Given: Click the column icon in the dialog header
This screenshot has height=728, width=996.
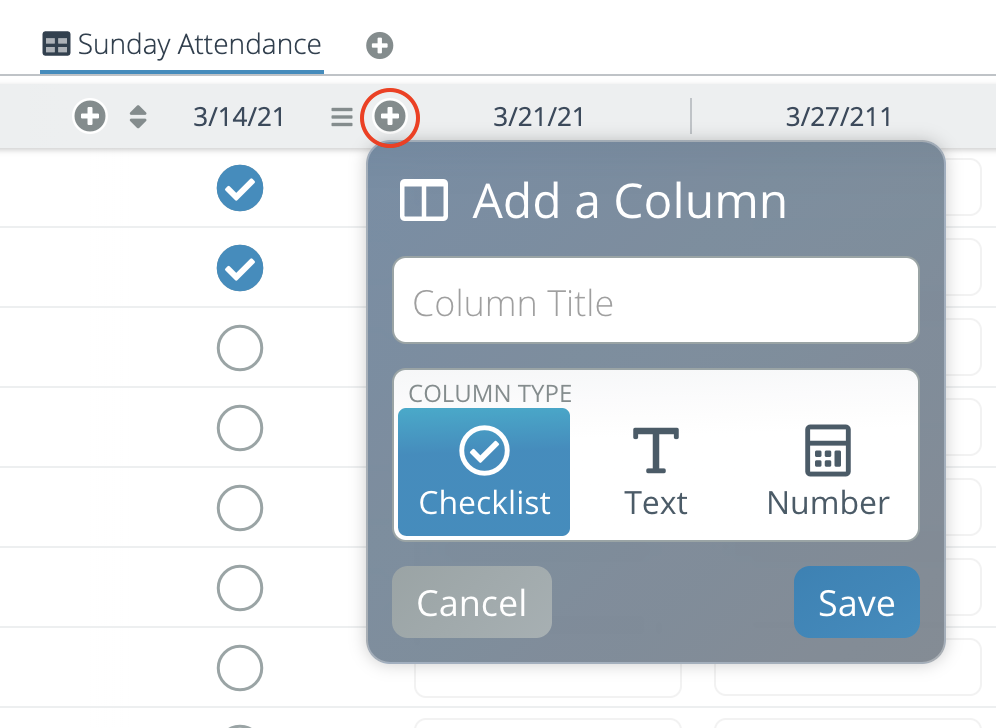Looking at the screenshot, I should (x=424, y=200).
